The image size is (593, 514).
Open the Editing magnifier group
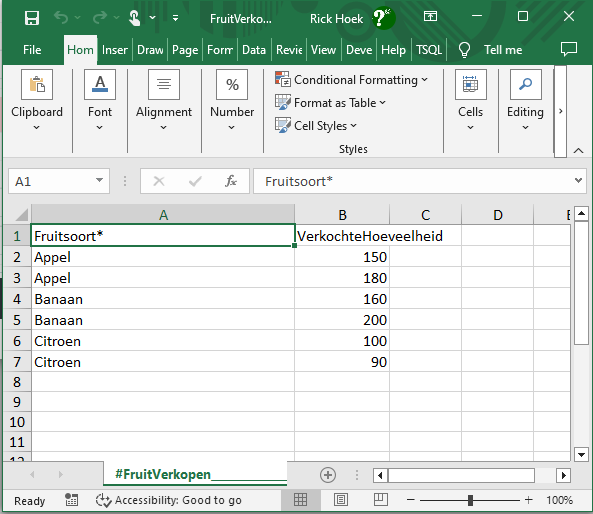tap(525, 84)
